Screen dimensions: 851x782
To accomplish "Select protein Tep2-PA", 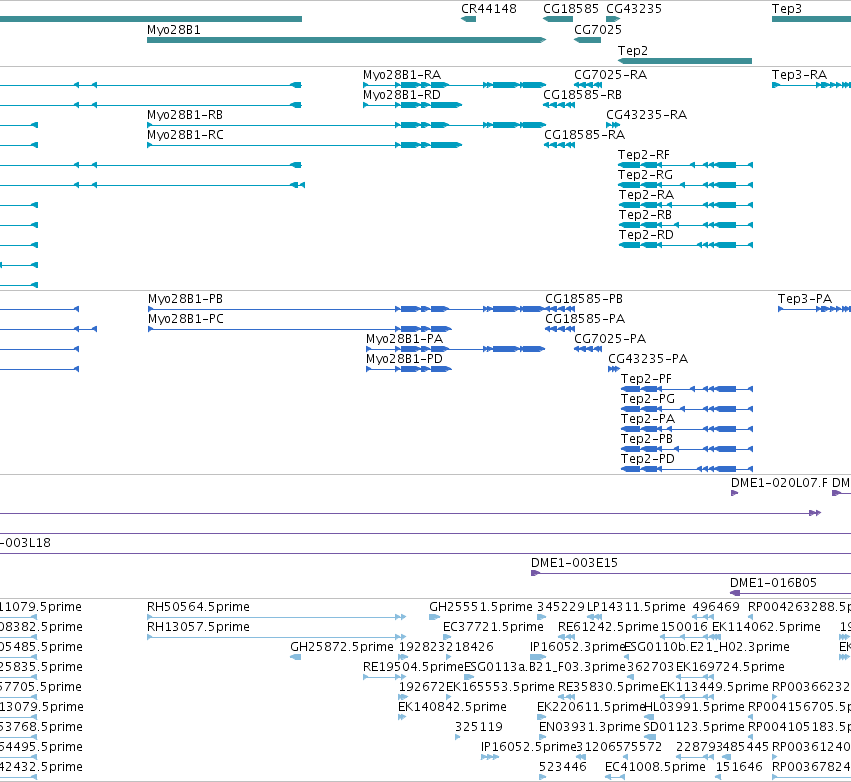I will pos(687,429).
